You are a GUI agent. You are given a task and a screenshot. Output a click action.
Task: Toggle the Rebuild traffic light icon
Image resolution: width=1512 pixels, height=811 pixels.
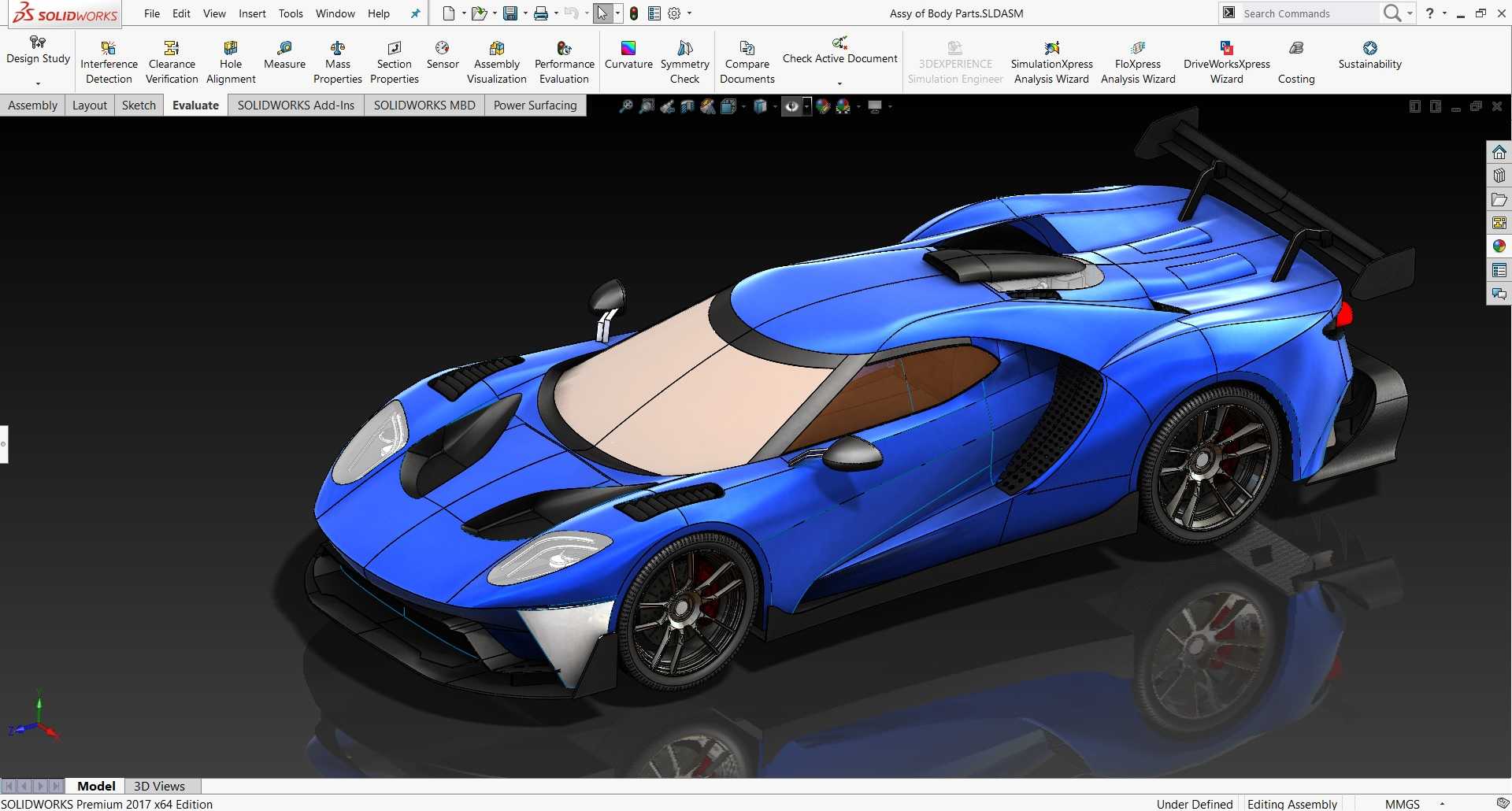point(634,13)
